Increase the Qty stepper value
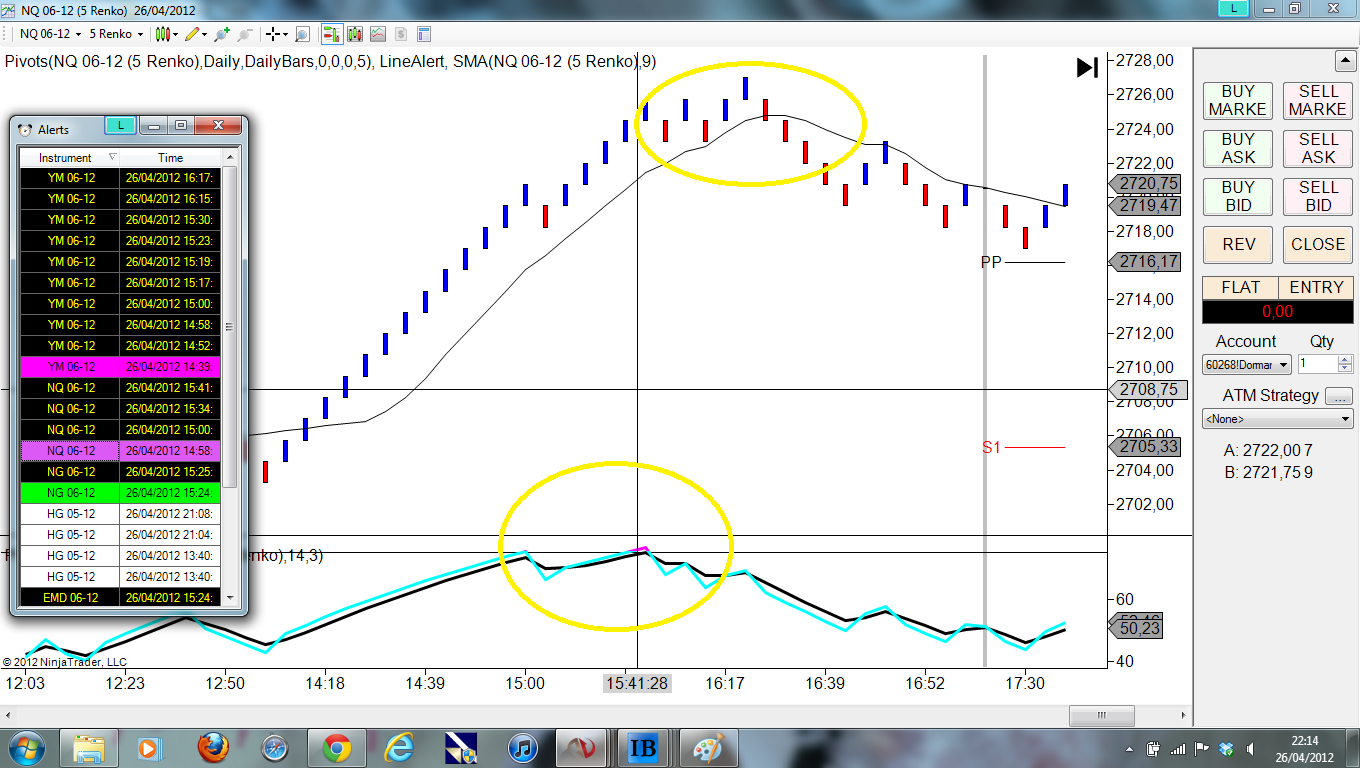The width and height of the screenshot is (1360, 768). coord(1344,360)
